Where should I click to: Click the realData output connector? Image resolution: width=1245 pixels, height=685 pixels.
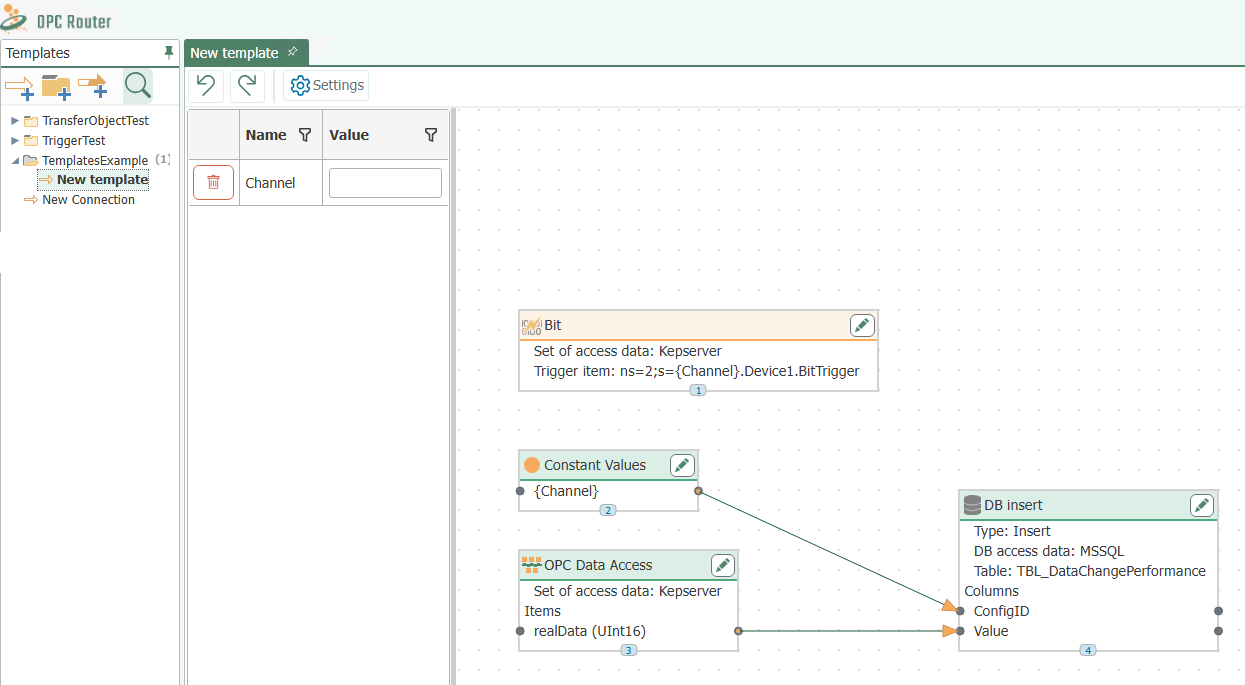[x=738, y=631]
